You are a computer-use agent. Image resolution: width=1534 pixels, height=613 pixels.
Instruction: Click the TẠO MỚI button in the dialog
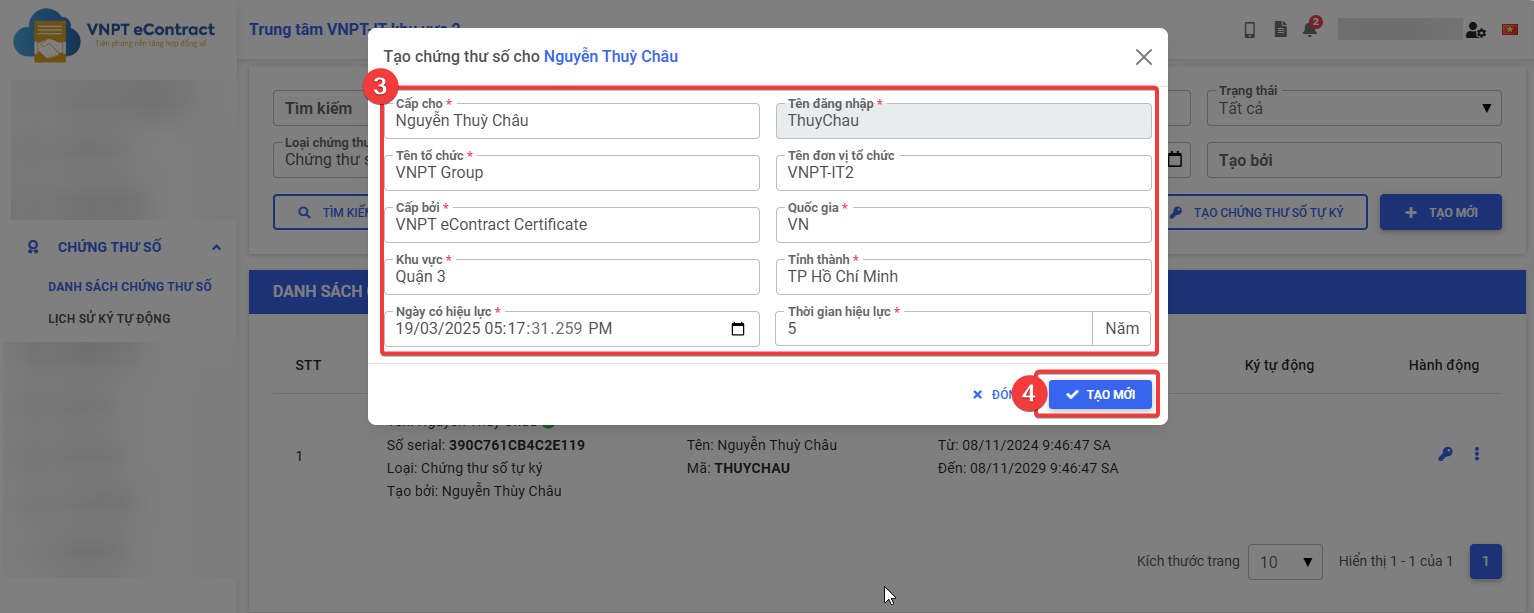[1100, 395]
